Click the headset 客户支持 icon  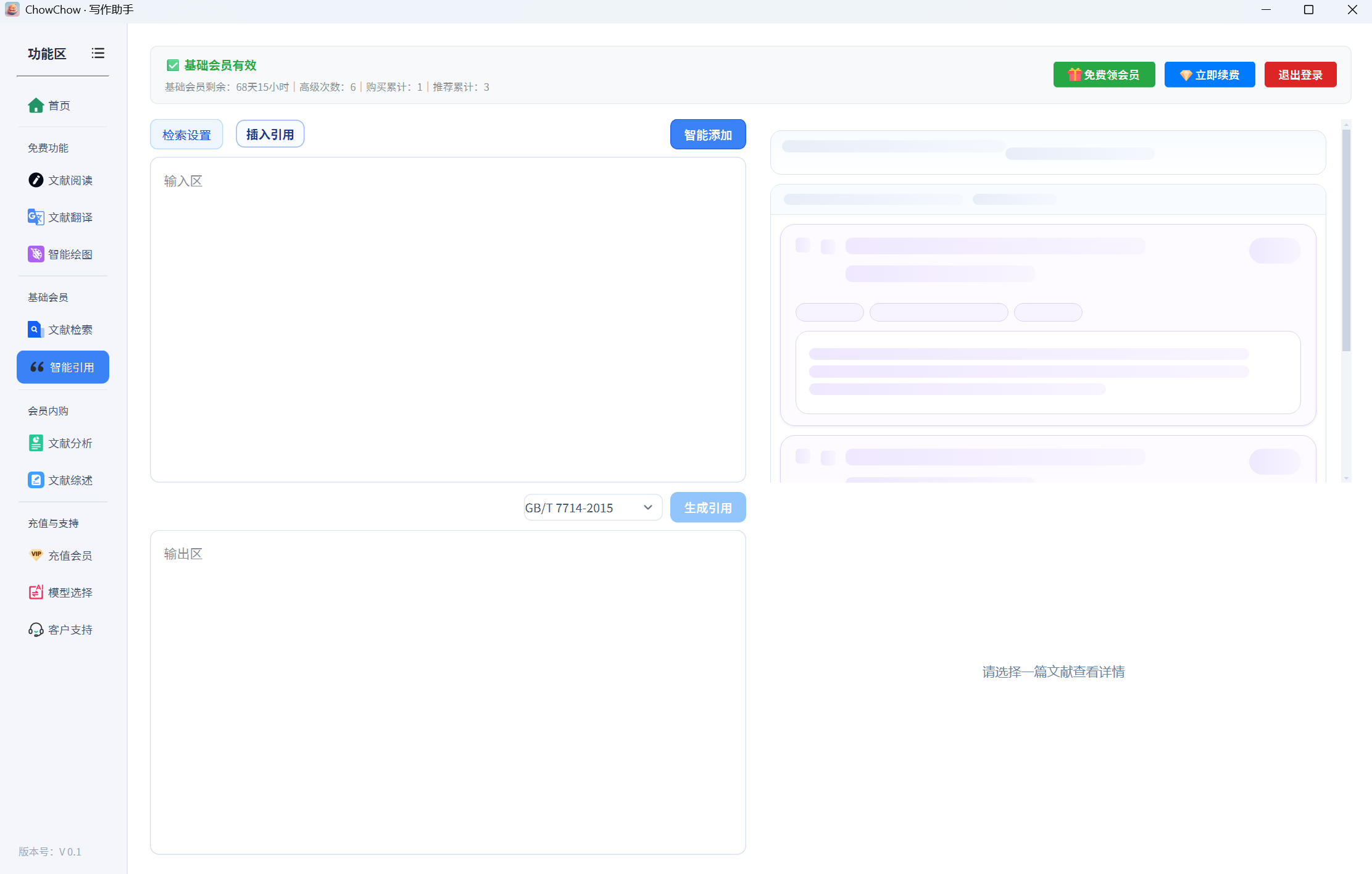coord(36,630)
